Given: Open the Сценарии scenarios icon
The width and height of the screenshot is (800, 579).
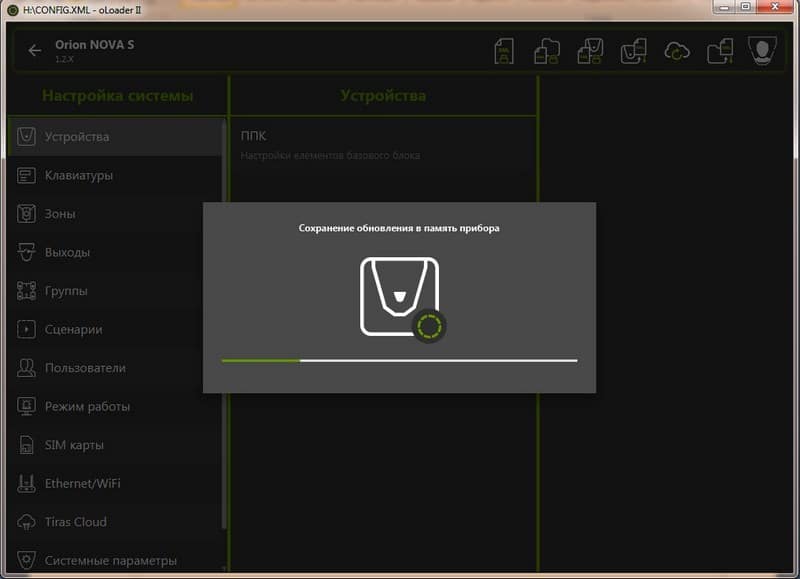Looking at the screenshot, I should pos(26,330).
